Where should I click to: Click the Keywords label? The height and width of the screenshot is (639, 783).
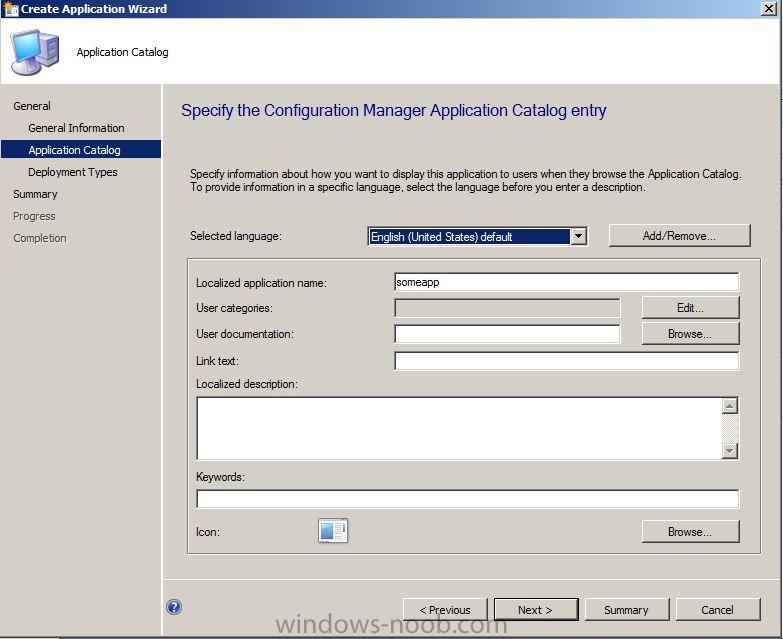point(220,477)
